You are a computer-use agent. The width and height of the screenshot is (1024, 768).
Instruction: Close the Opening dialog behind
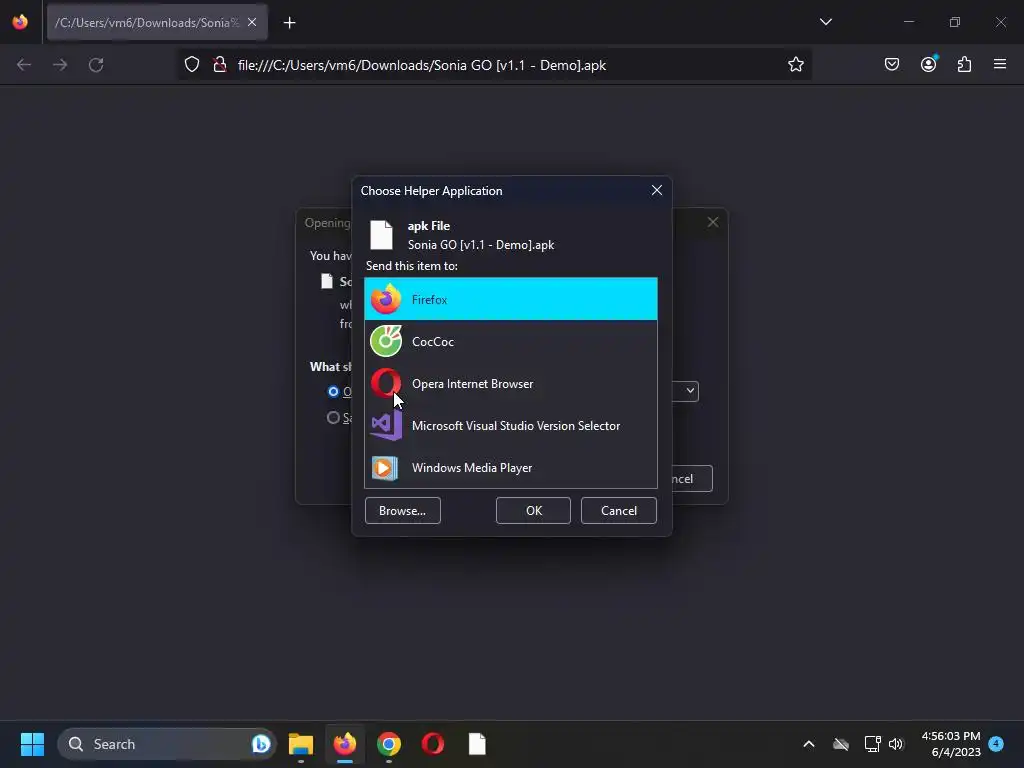[712, 223]
